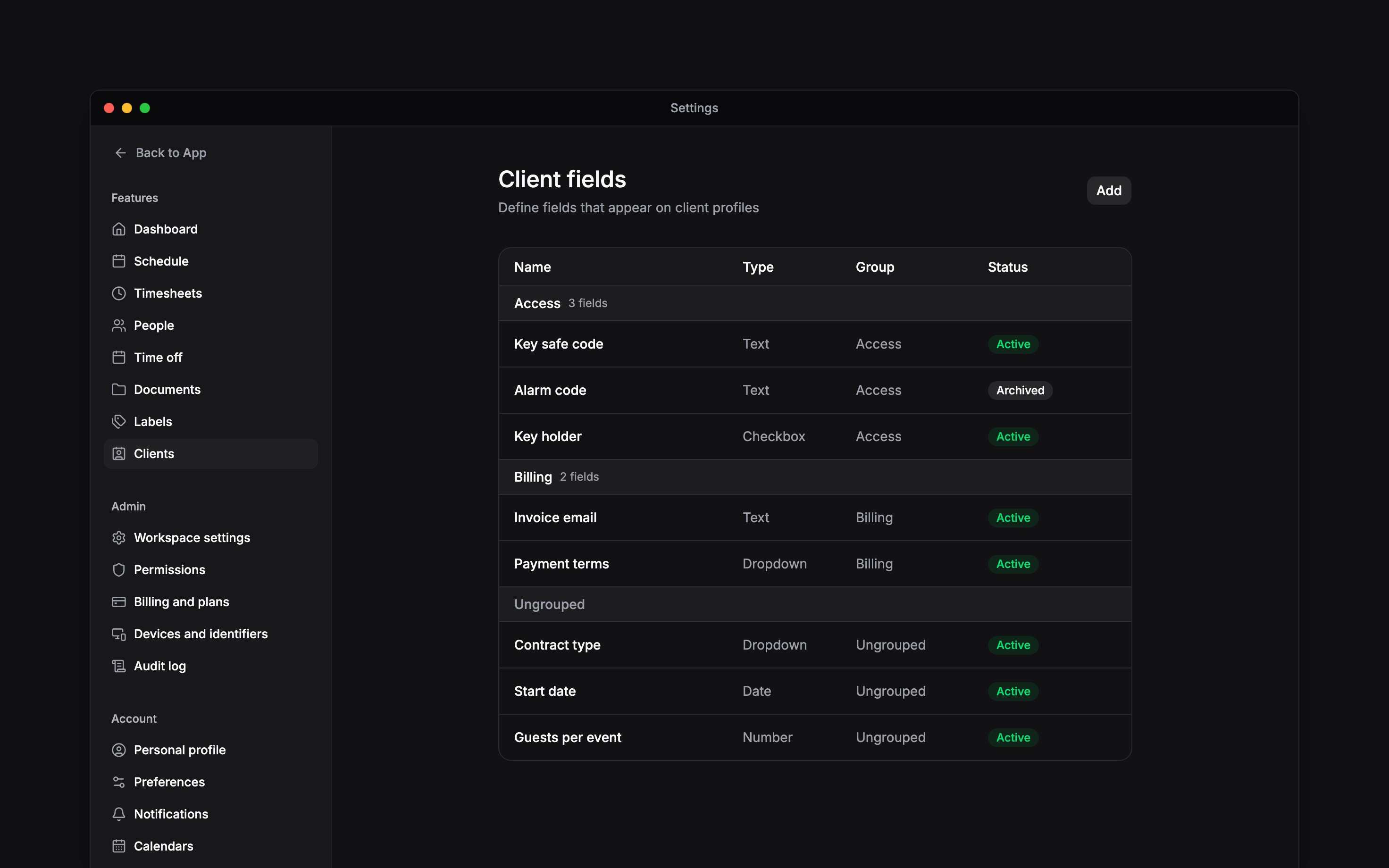
Task: Open the Dashboard section
Action: click(210, 229)
